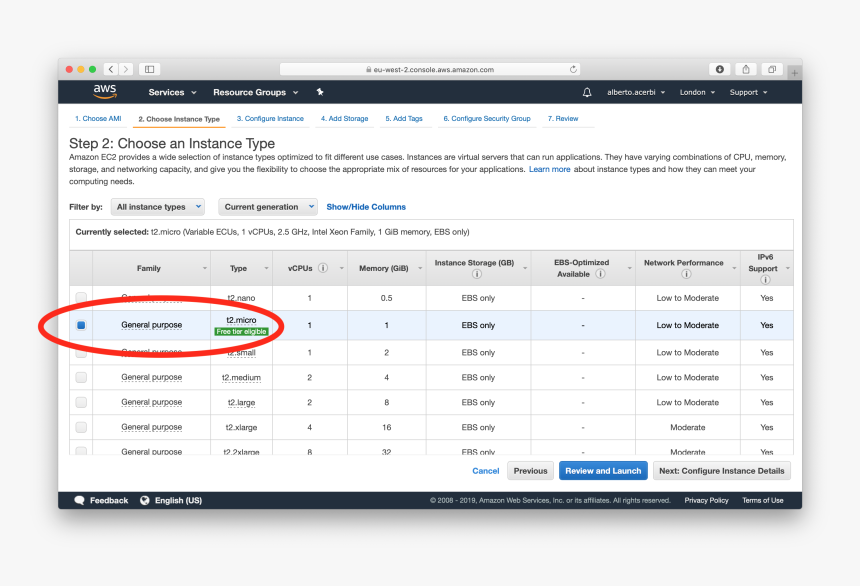Open the Type column sort arrow
This screenshot has height=586, width=860.
(x=267, y=268)
